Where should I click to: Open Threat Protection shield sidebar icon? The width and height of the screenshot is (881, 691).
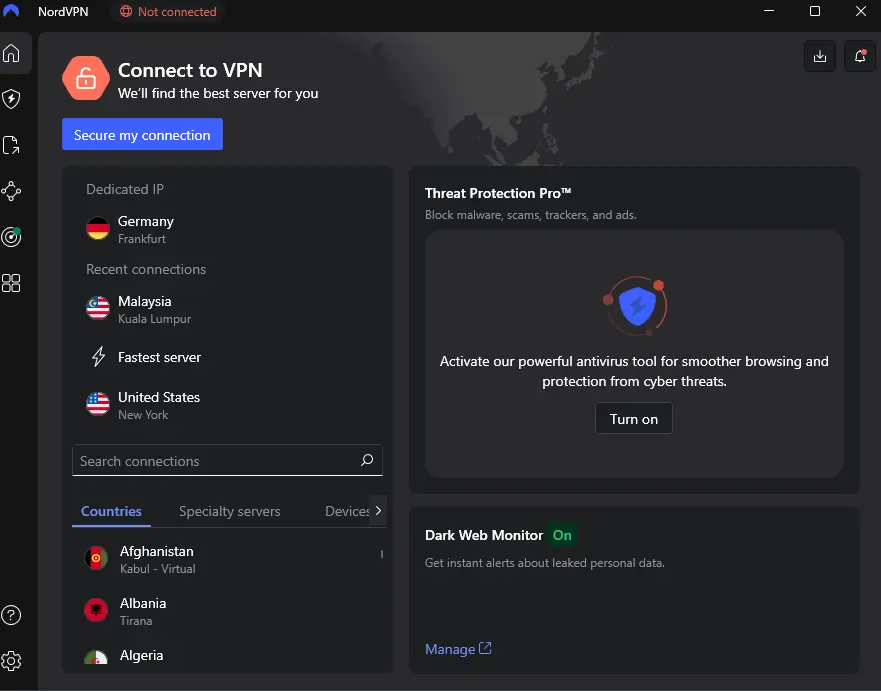(x=11, y=99)
